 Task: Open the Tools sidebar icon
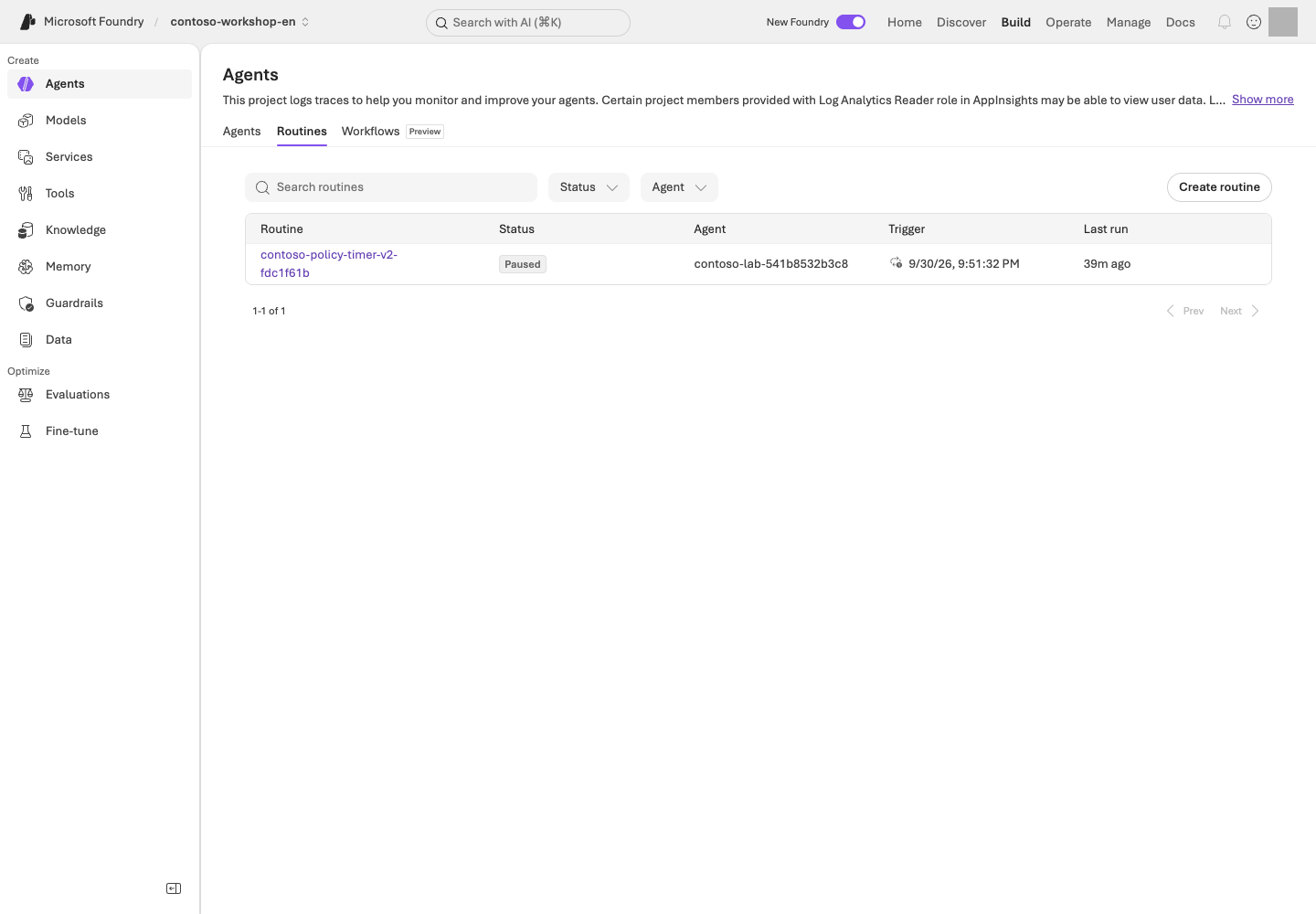(26, 194)
